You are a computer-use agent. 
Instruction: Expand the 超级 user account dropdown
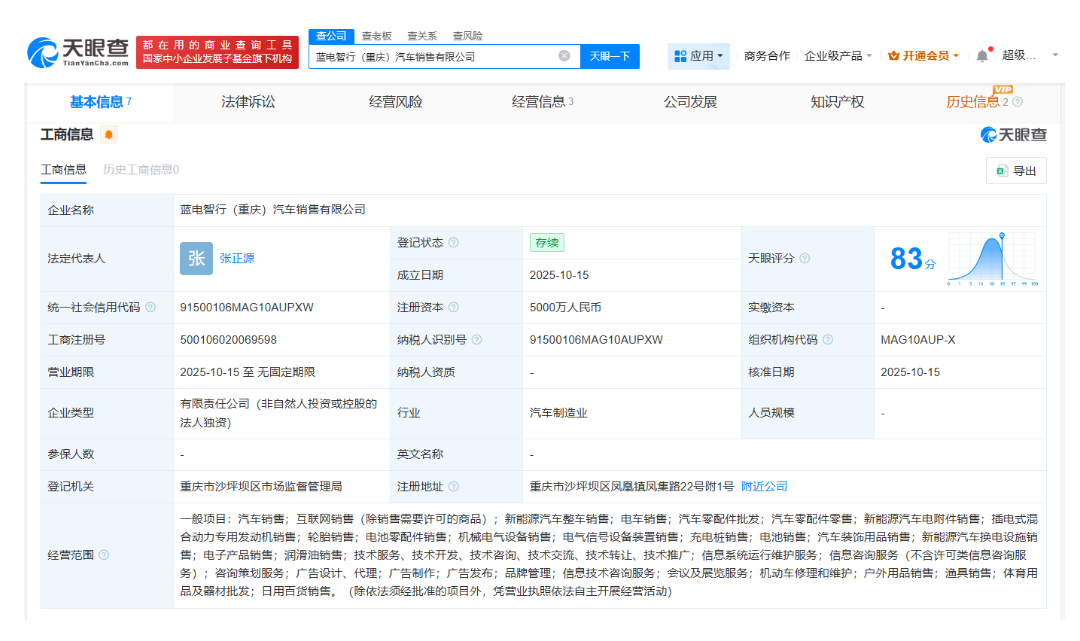tap(1030, 56)
